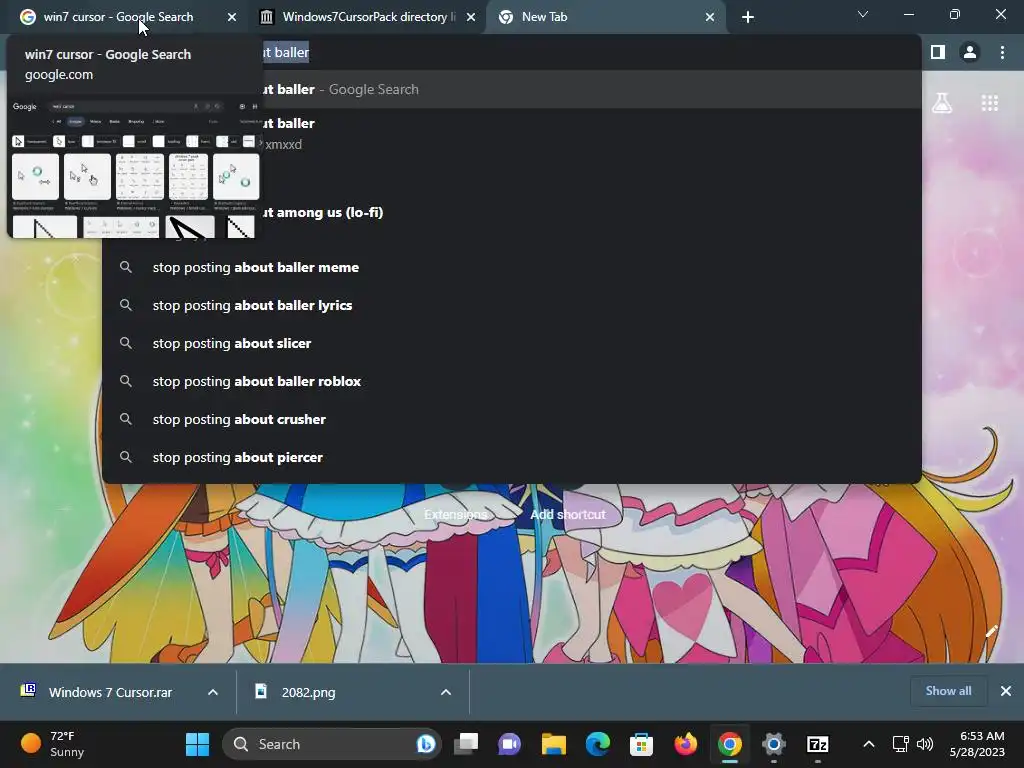Open File Explorer from the taskbar
The image size is (1024, 768).
[554, 744]
